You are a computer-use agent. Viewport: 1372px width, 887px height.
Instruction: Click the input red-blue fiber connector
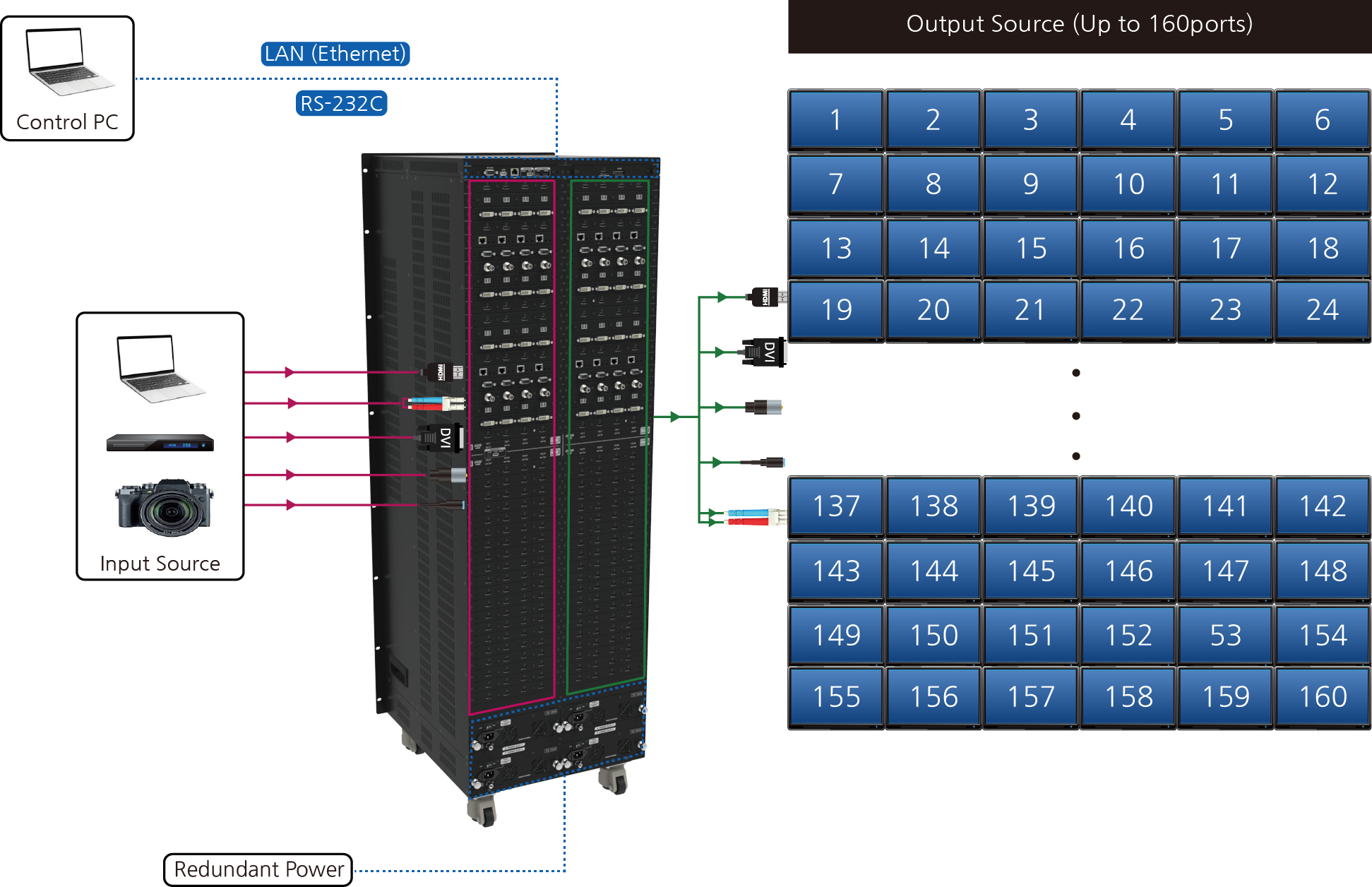click(x=435, y=404)
